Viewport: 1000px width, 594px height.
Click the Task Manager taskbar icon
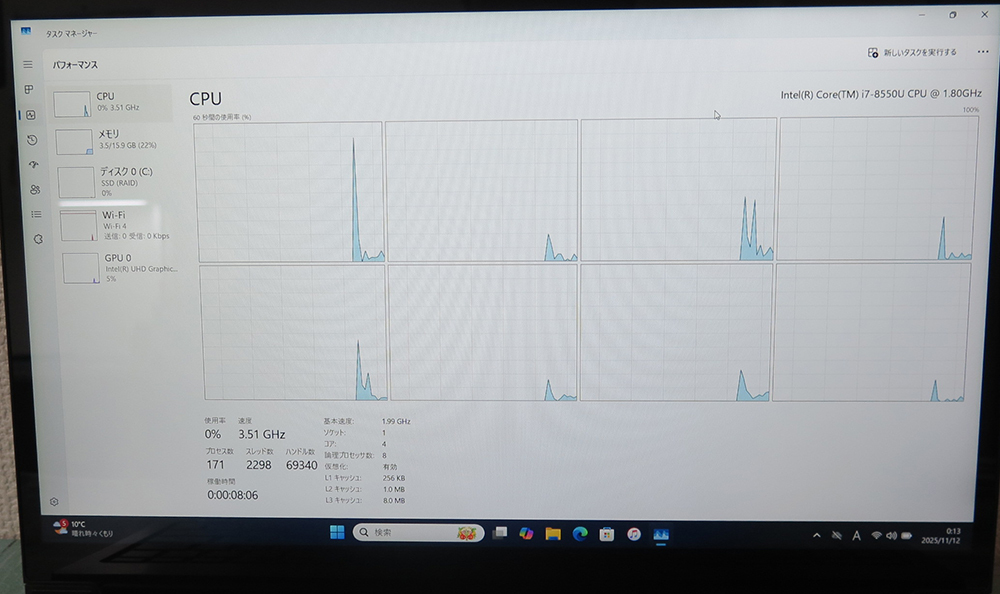661,535
